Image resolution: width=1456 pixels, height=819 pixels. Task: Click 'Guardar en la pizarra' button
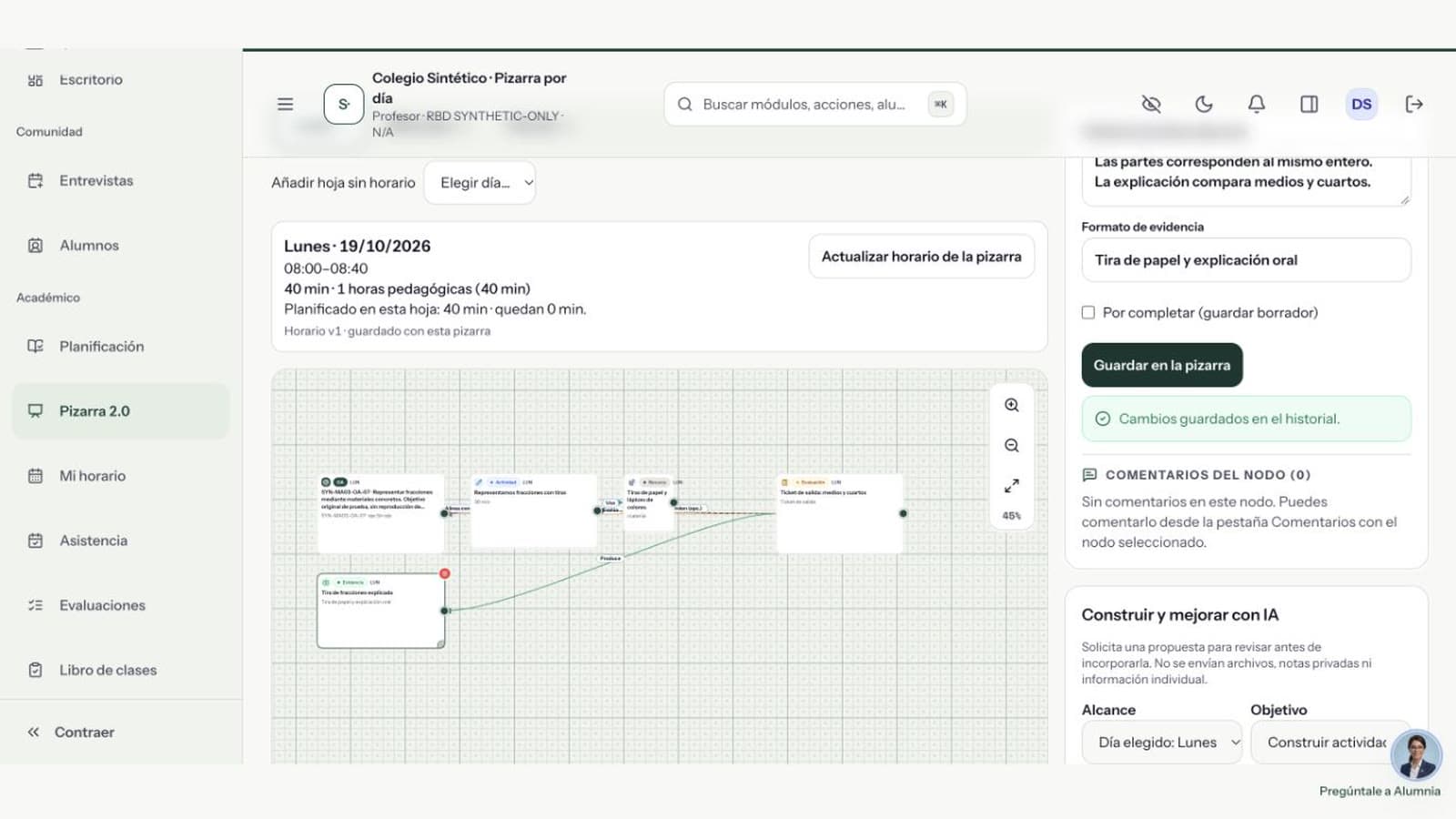coord(1162,365)
